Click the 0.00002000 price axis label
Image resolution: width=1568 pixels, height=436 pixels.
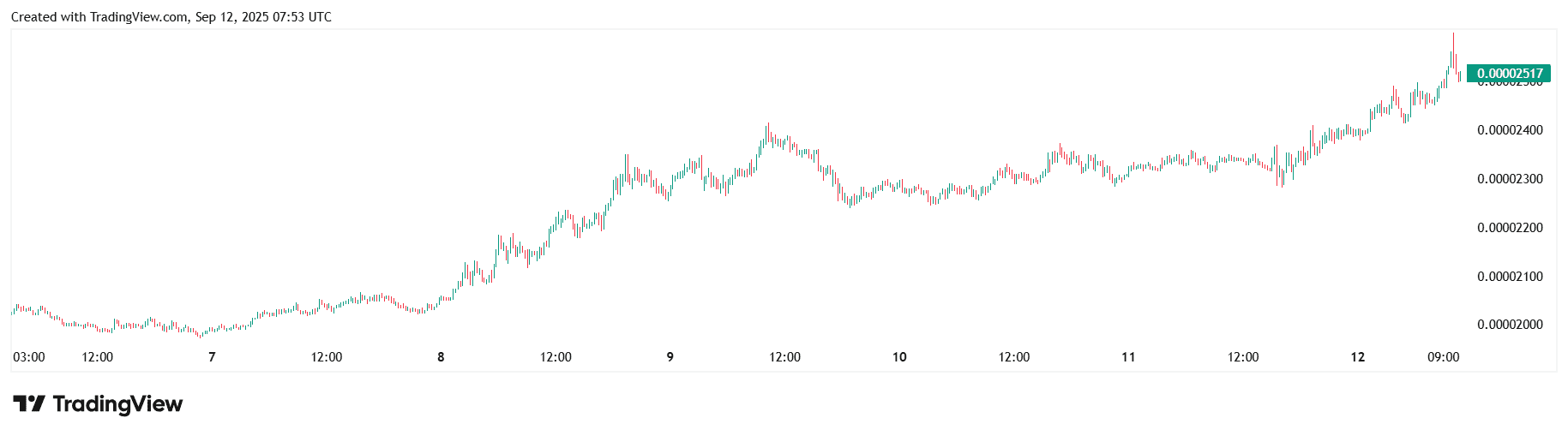click(x=1510, y=325)
